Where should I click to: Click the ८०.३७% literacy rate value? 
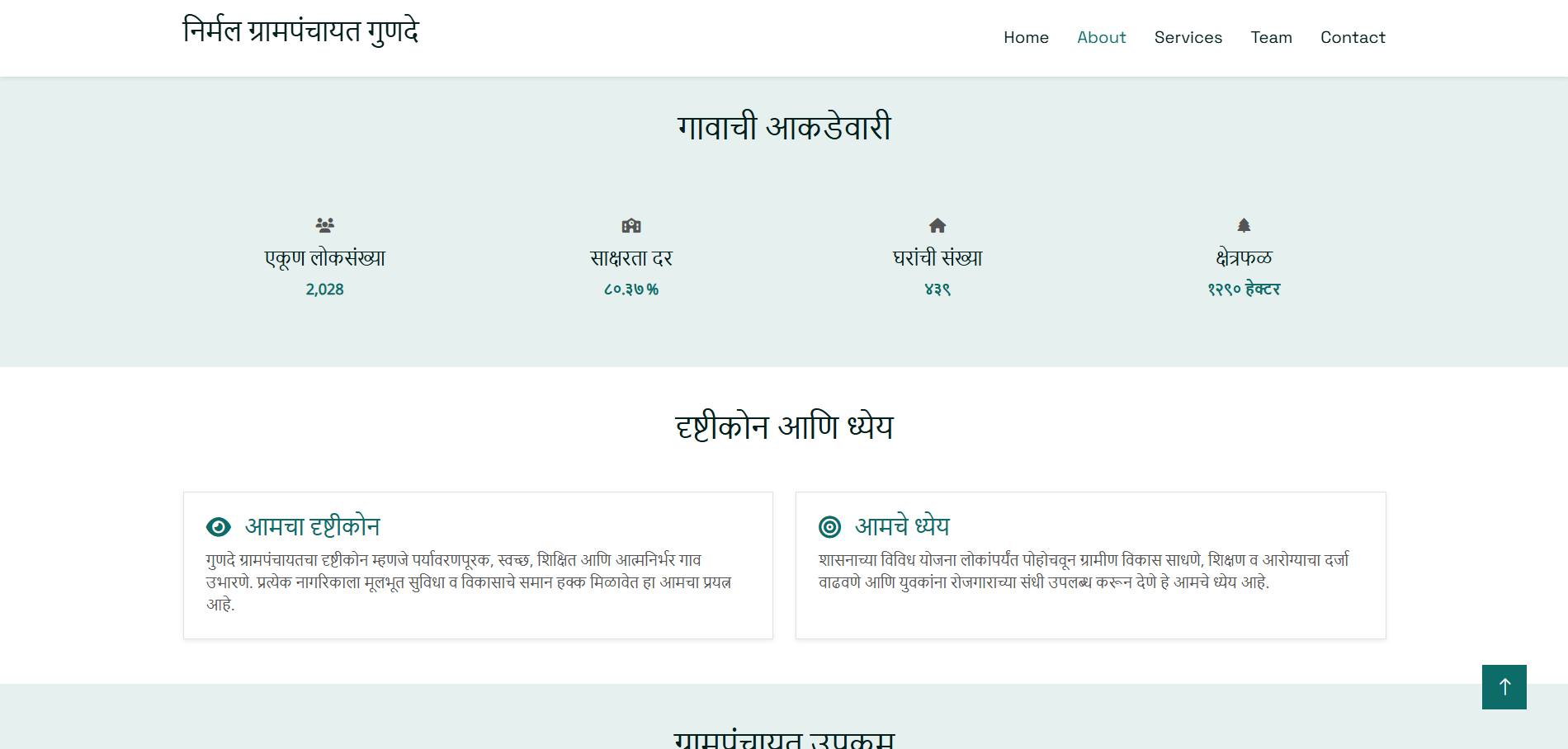pyautogui.click(x=631, y=290)
